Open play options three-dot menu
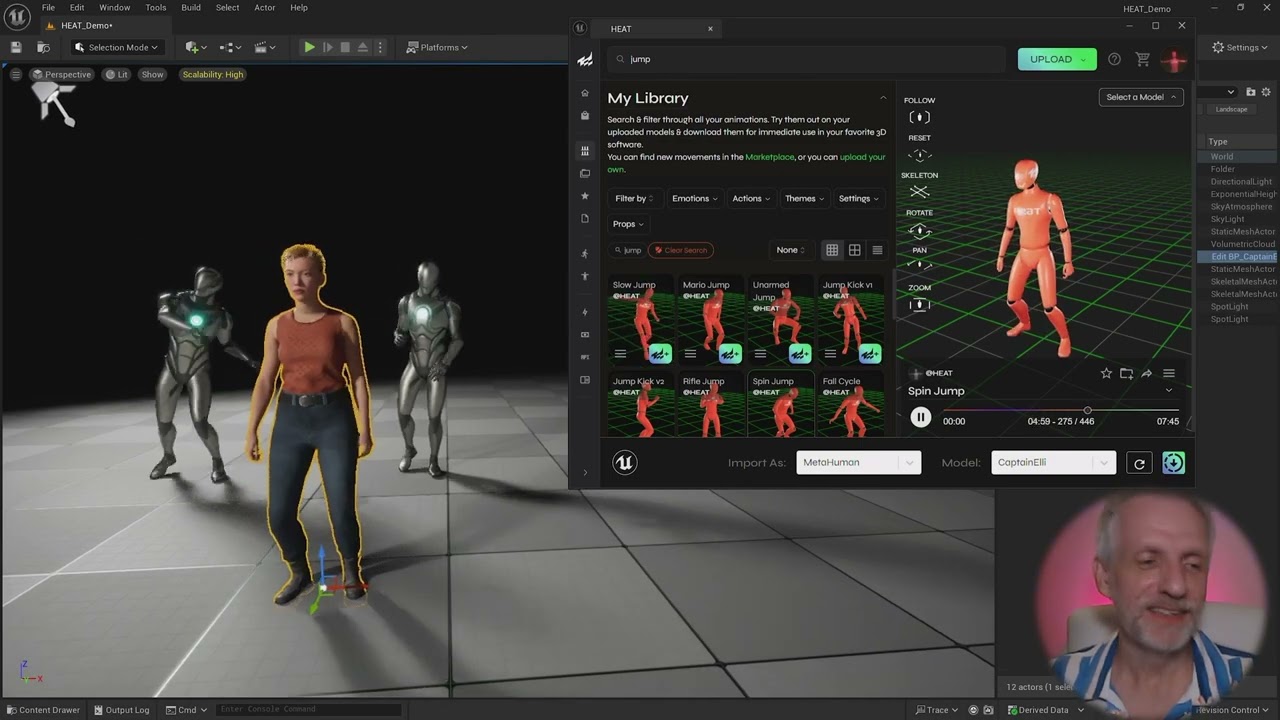The width and height of the screenshot is (1280, 720). point(380,47)
